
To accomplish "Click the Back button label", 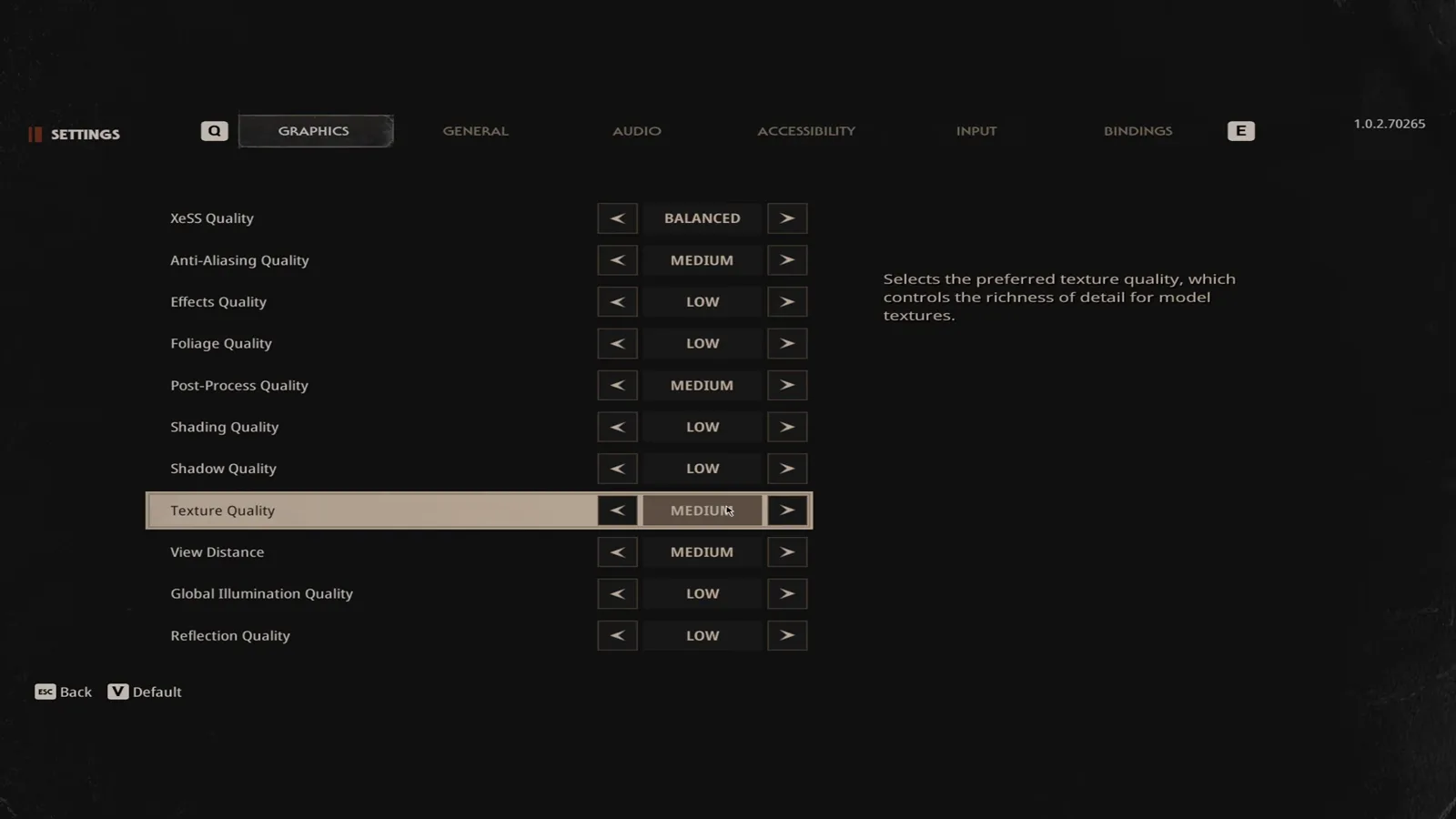I will pos(76,693).
